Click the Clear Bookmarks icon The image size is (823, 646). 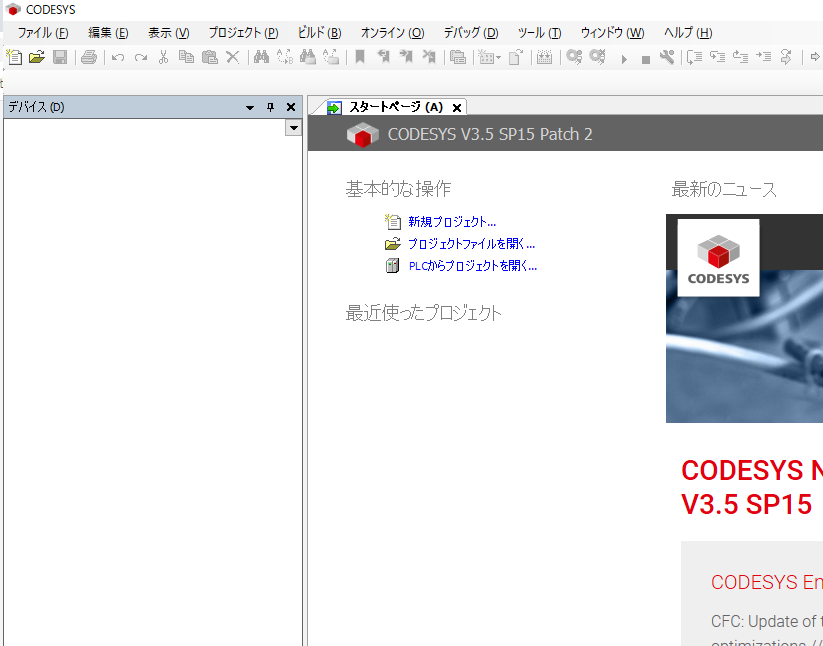(429, 57)
